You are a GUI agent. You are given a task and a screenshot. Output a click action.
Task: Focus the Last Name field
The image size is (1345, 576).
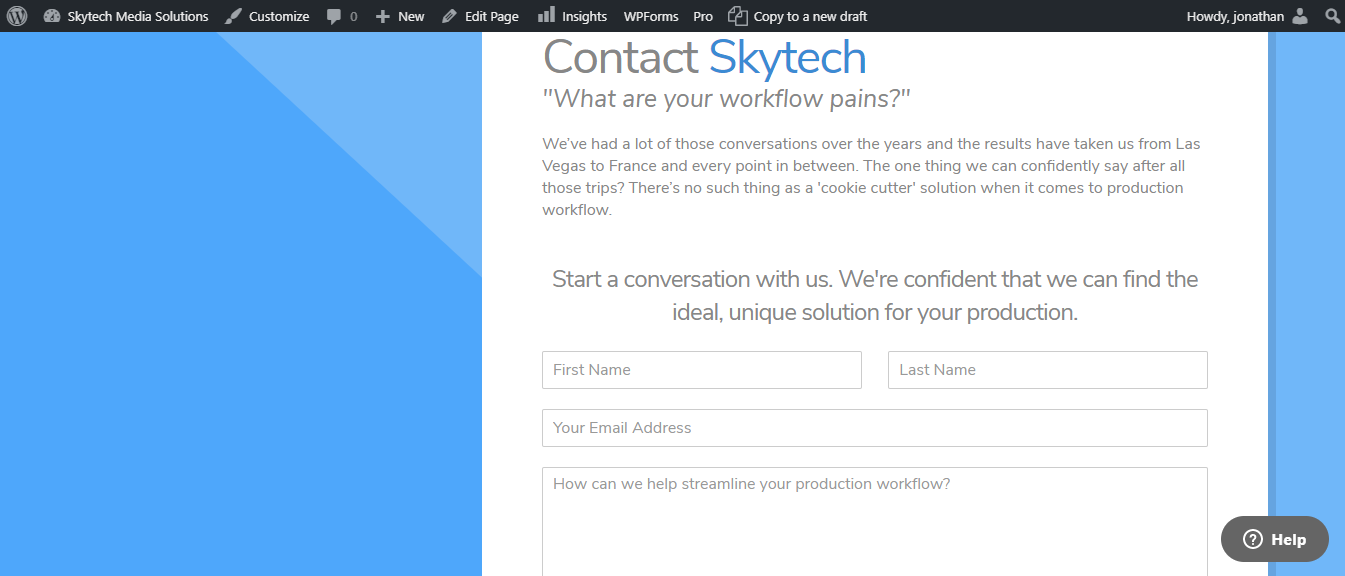[x=1048, y=370]
